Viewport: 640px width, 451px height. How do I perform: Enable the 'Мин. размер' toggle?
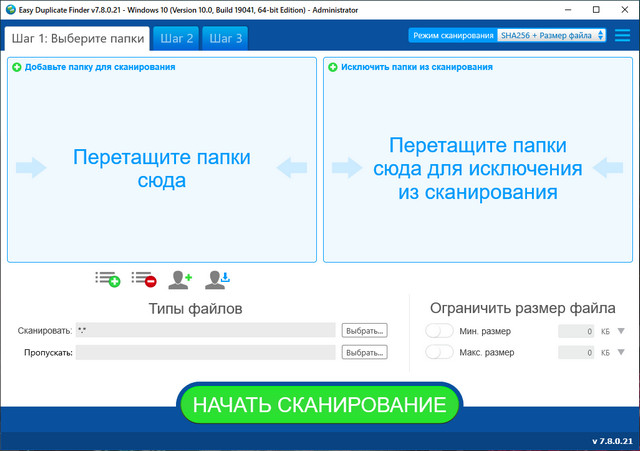point(440,331)
